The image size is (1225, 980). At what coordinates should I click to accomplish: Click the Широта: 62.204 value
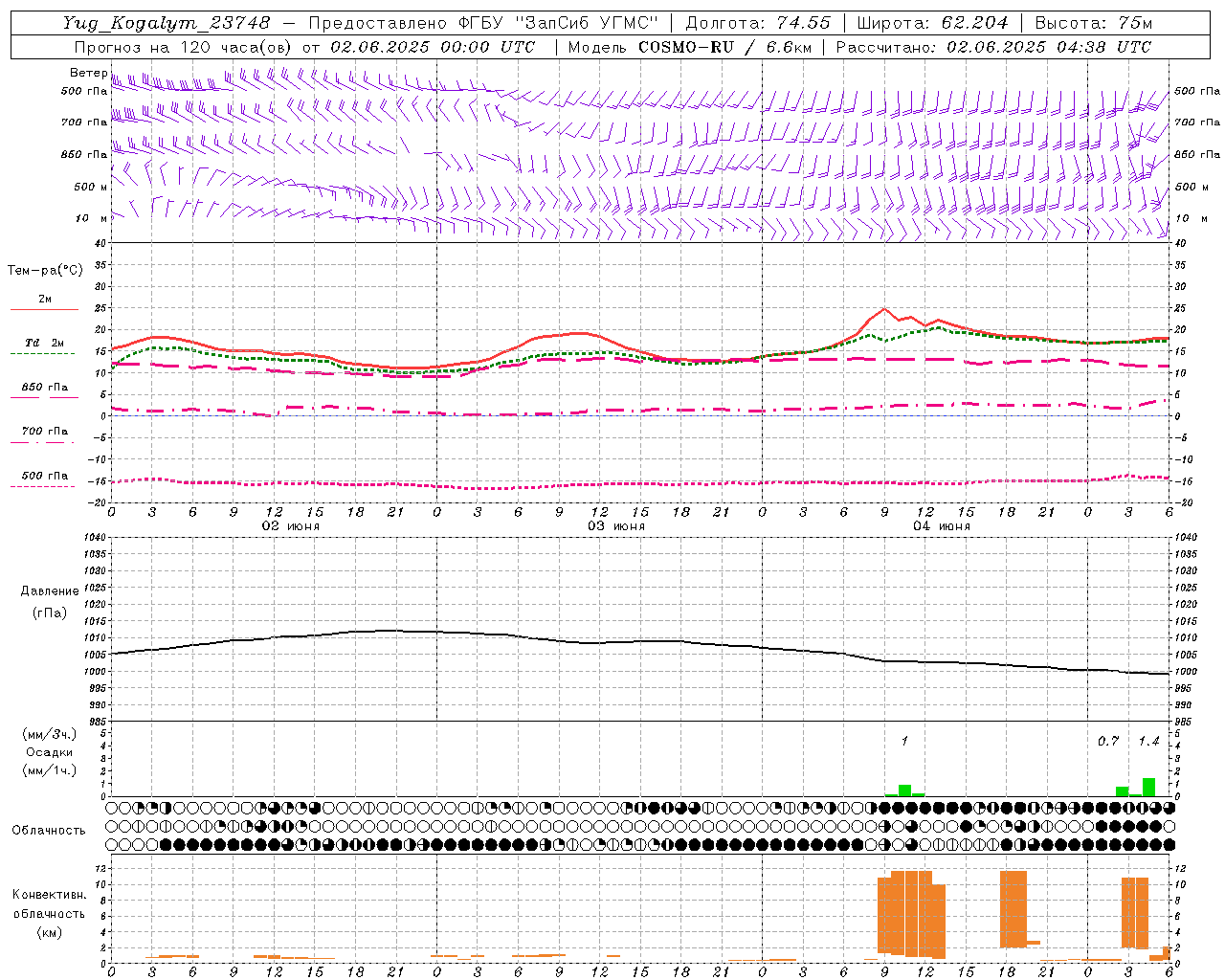point(933,23)
